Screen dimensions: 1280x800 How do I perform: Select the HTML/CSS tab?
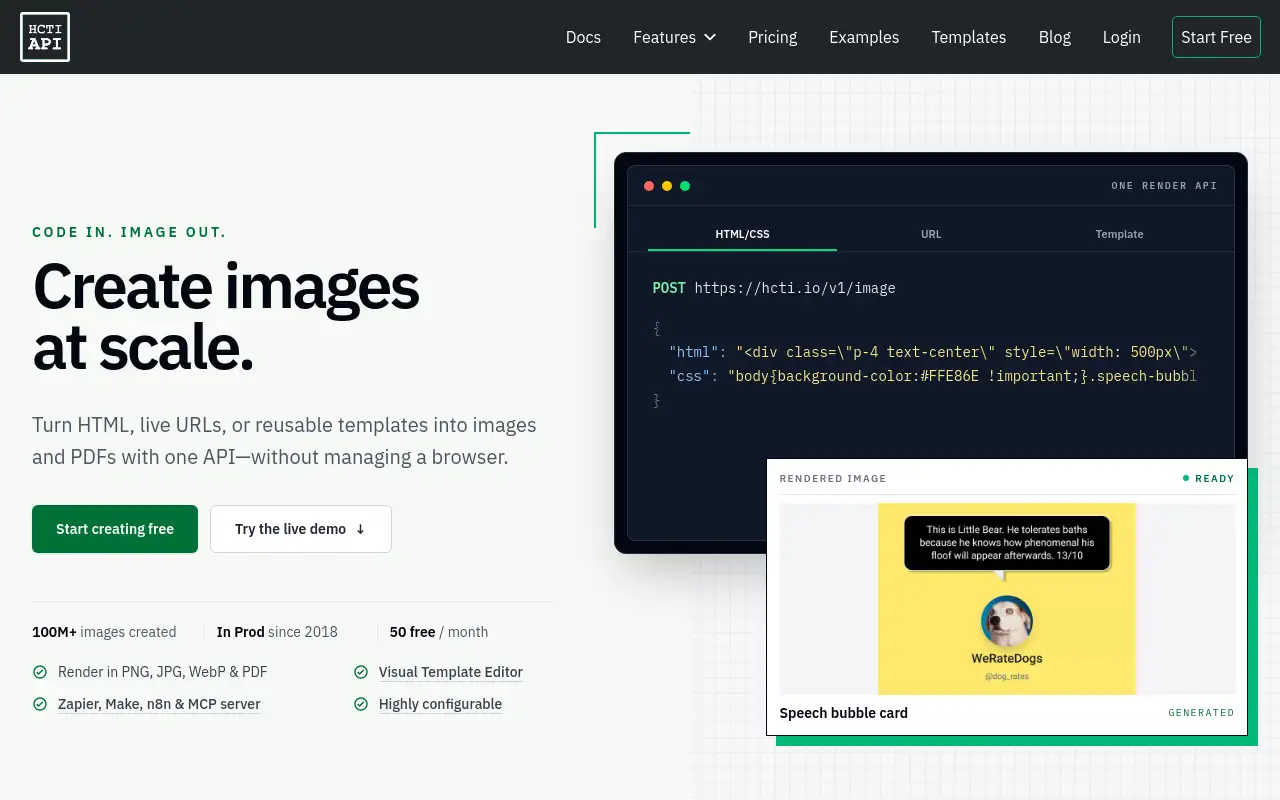742,234
